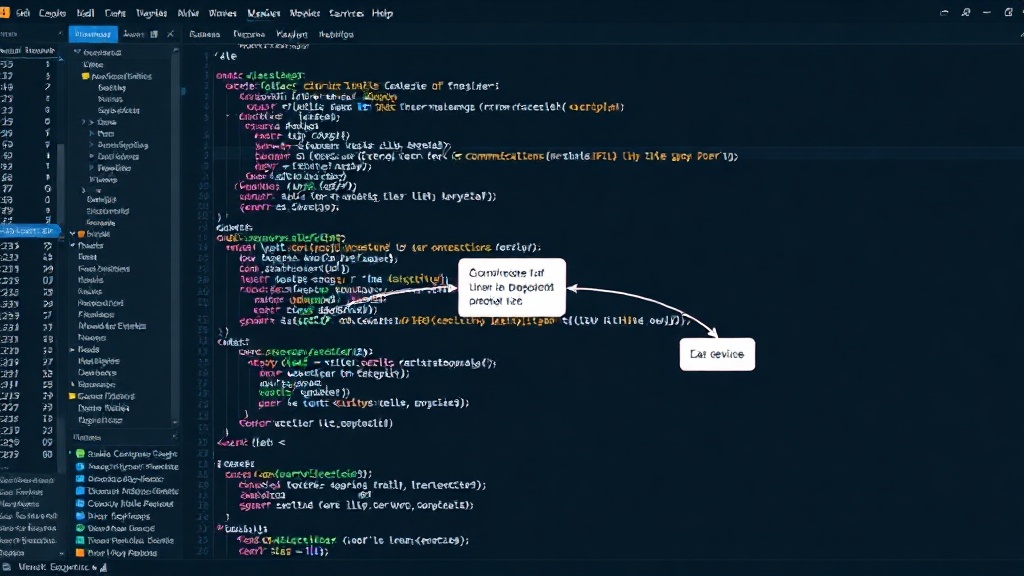
Task: Open the menu directly left of Help
Action: (346, 13)
